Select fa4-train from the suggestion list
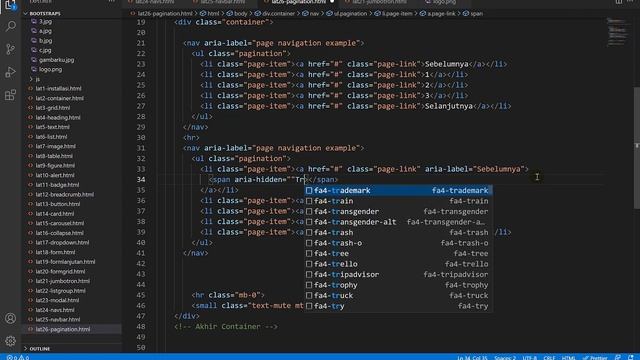 [398, 201]
